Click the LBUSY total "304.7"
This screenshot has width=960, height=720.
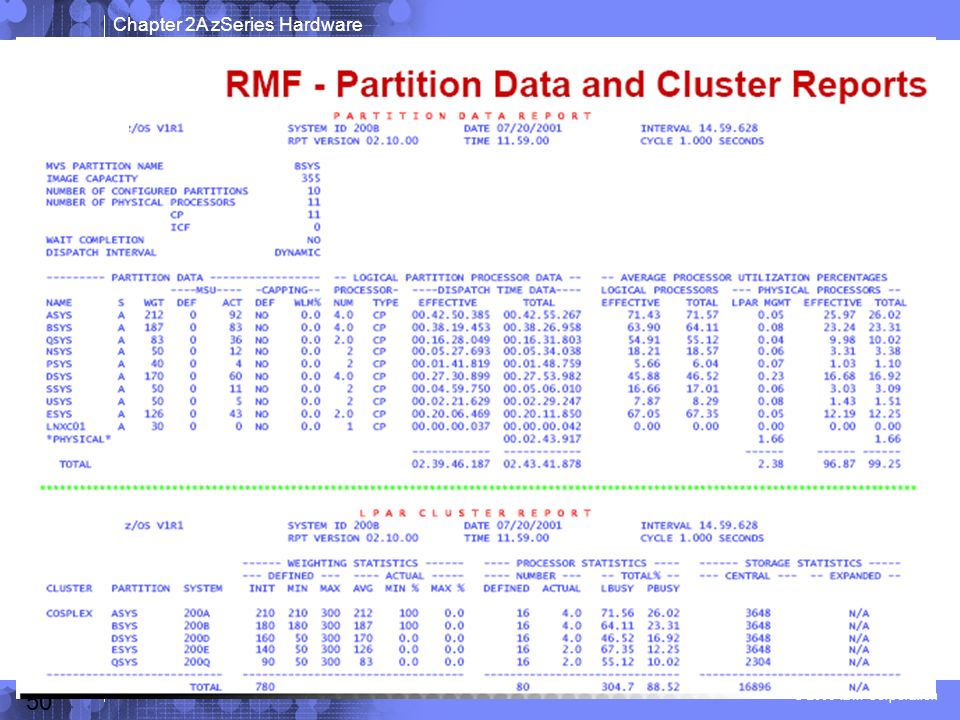tap(617, 687)
